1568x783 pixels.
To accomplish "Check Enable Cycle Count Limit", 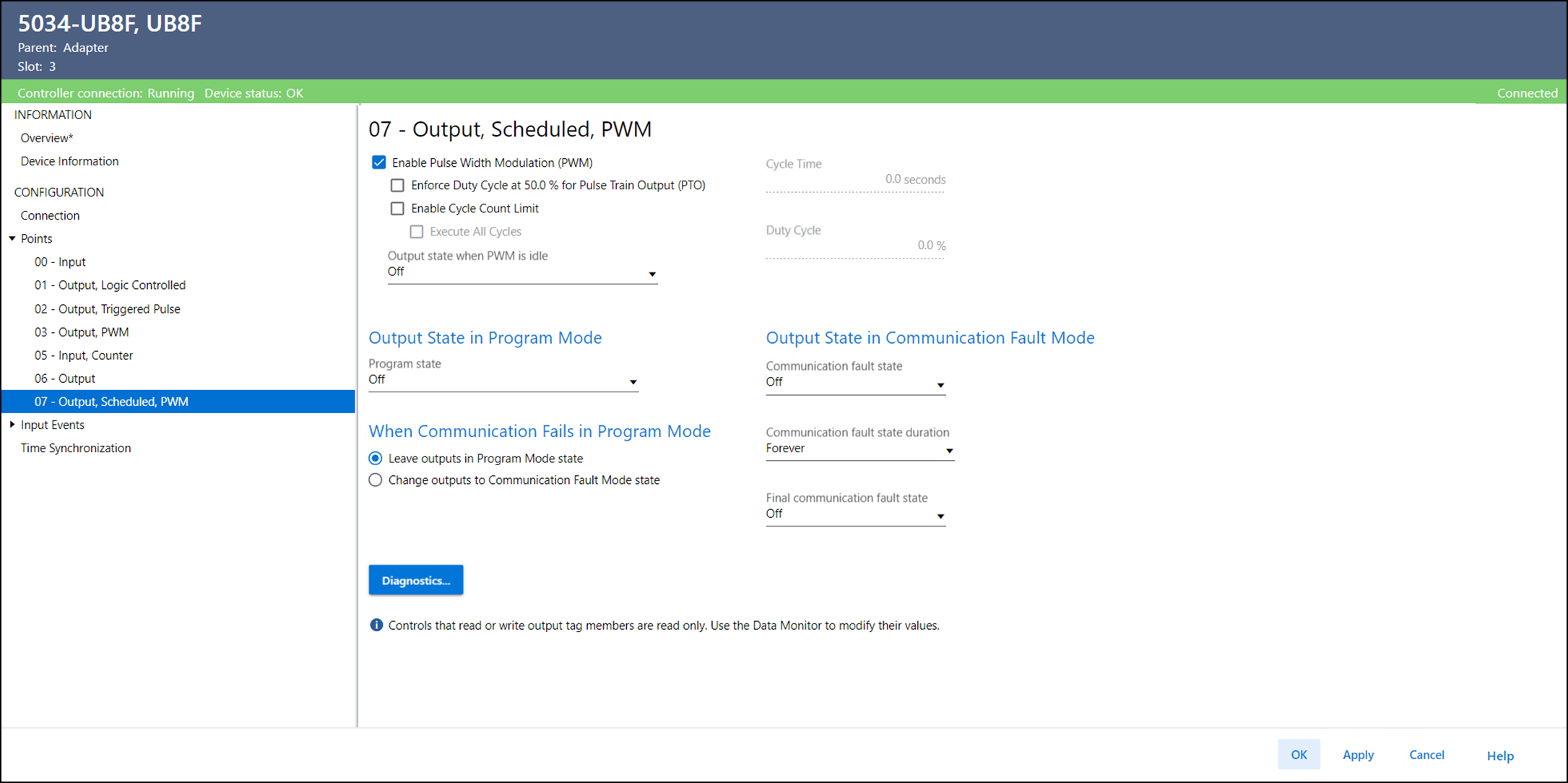I will tap(397, 209).
